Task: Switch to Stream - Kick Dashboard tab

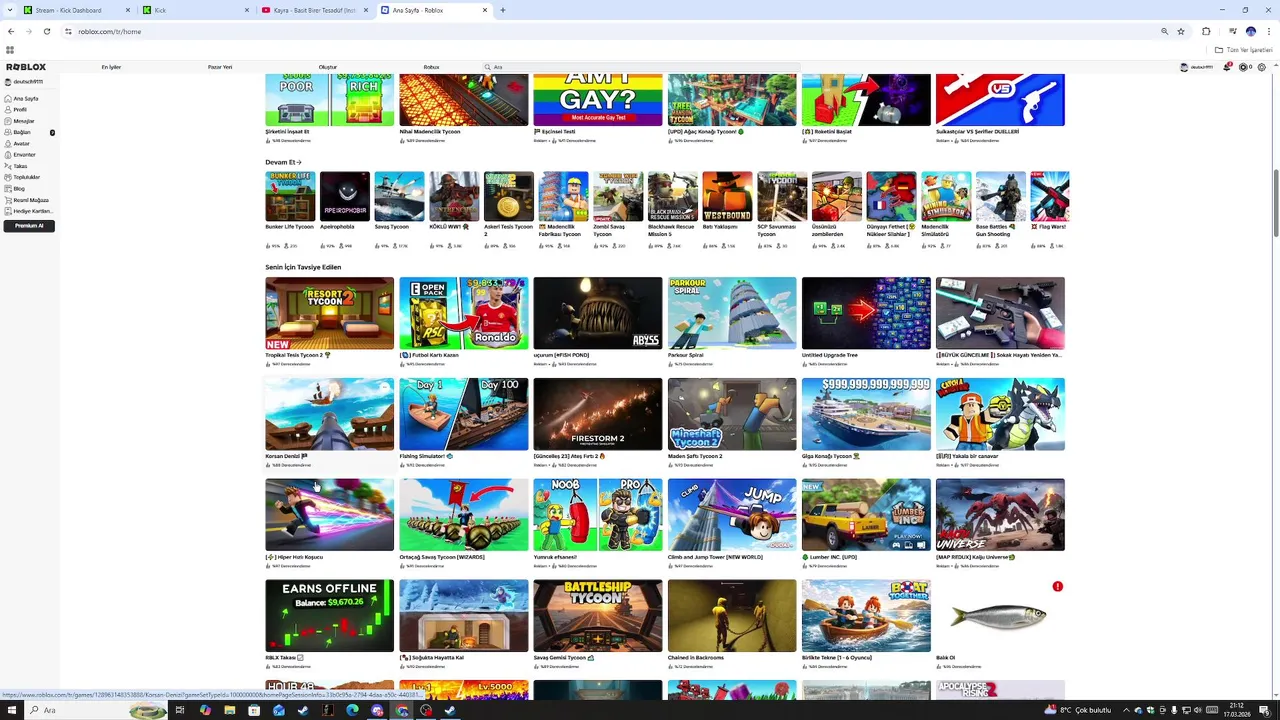Action: tap(77, 10)
